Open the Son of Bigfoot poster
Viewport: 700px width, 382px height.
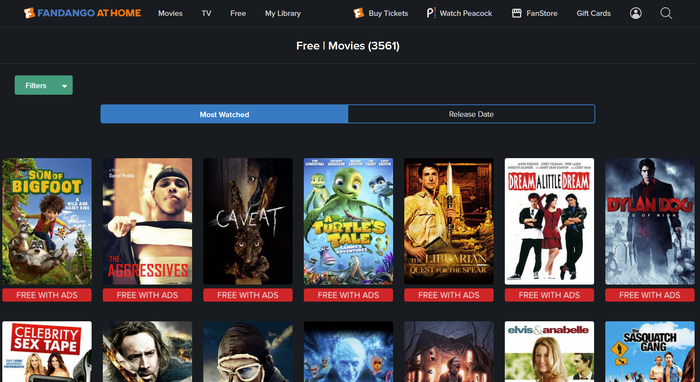[x=47, y=221]
